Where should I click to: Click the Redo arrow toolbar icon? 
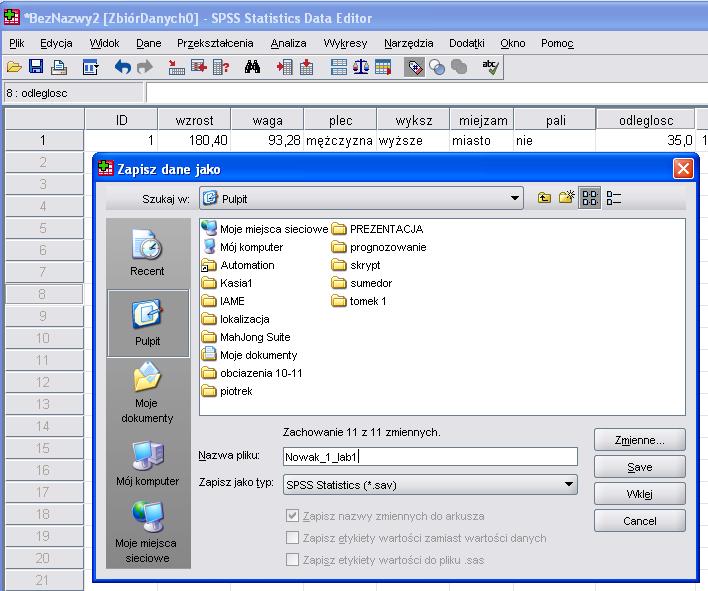[x=144, y=67]
